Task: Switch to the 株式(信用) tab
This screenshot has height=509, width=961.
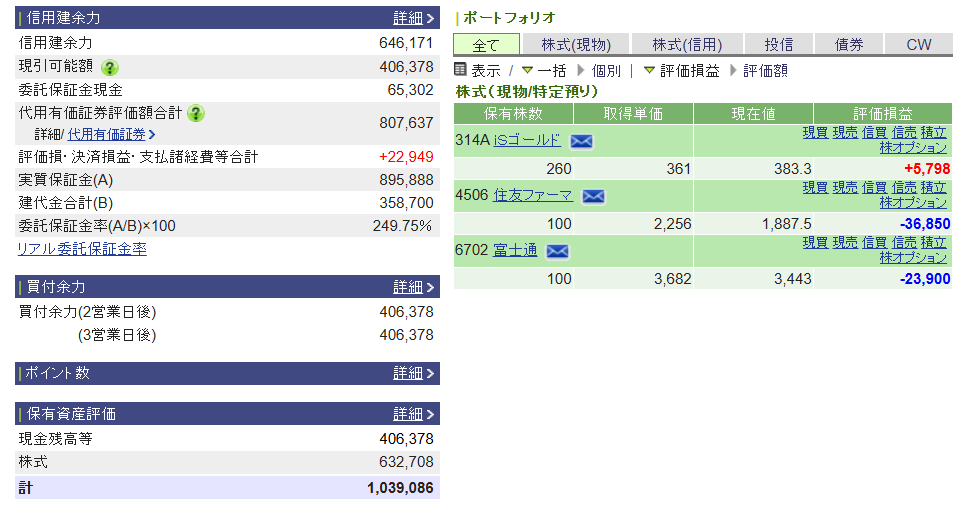Action: point(687,45)
